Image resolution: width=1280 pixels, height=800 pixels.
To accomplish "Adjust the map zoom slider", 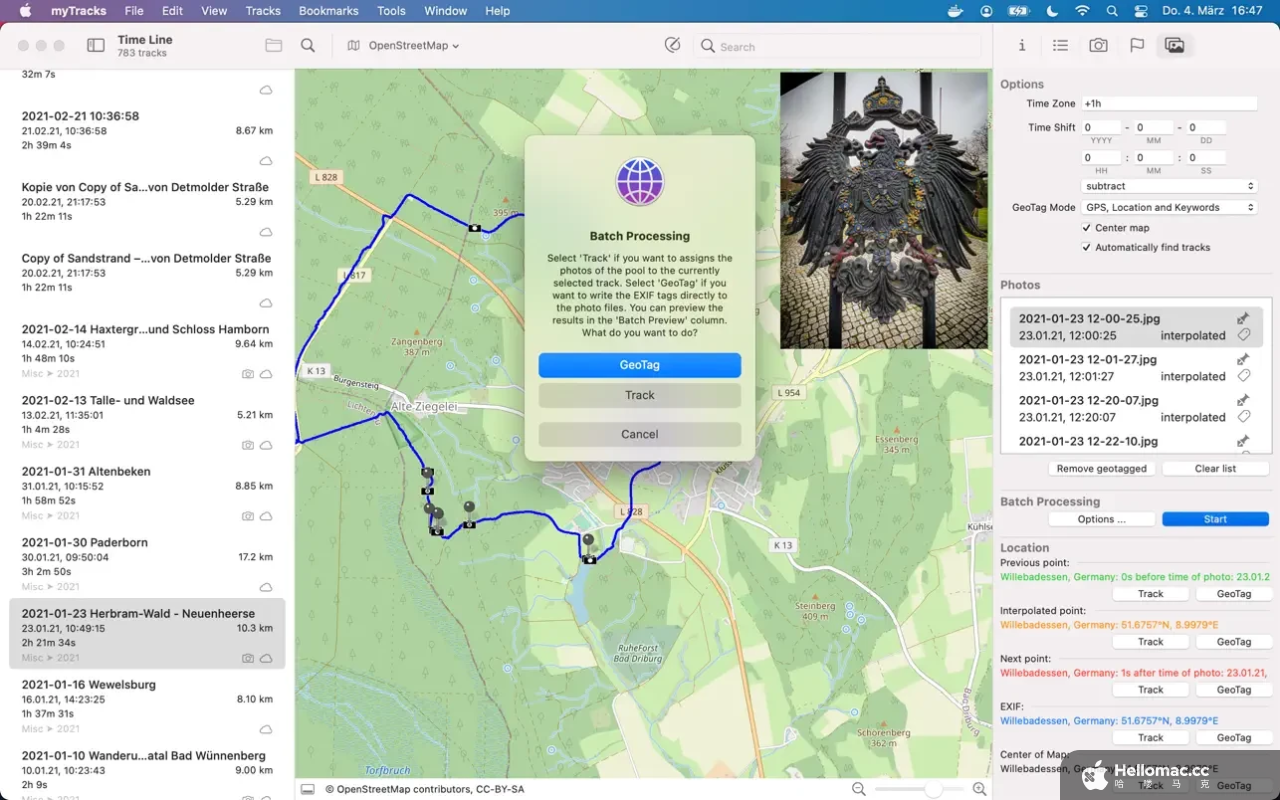I will point(932,789).
